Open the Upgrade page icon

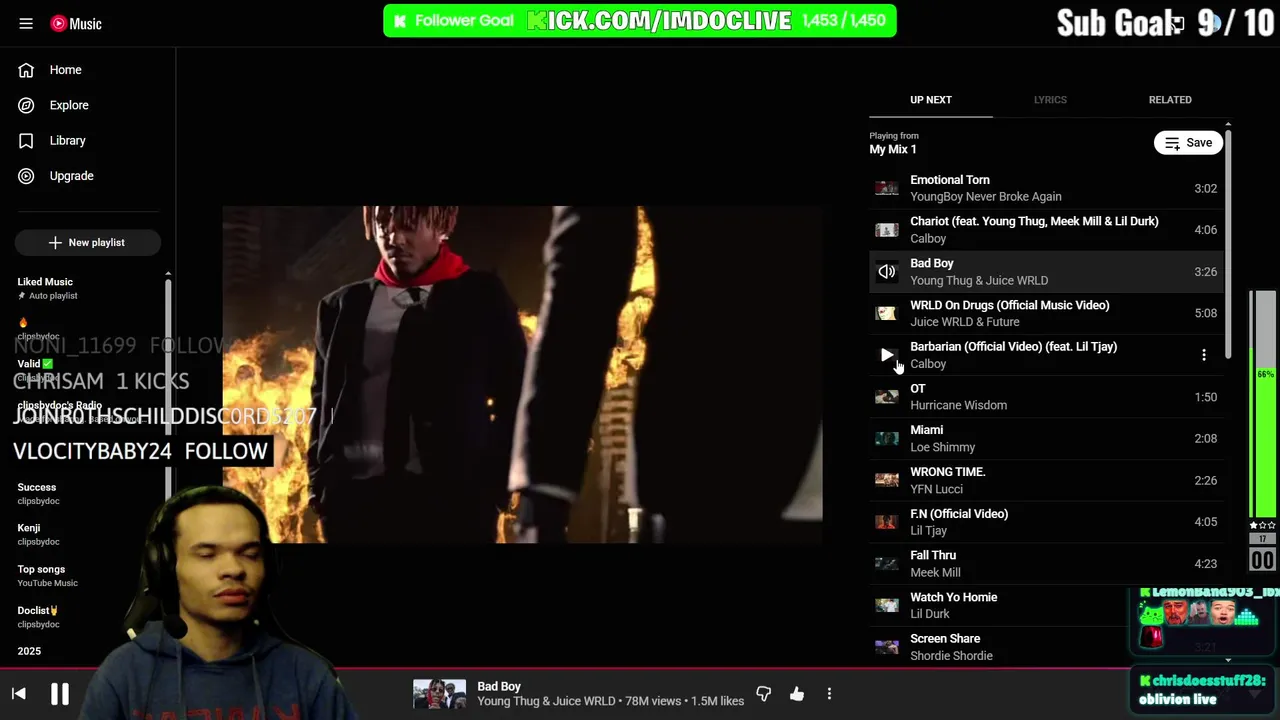(x=26, y=176)
